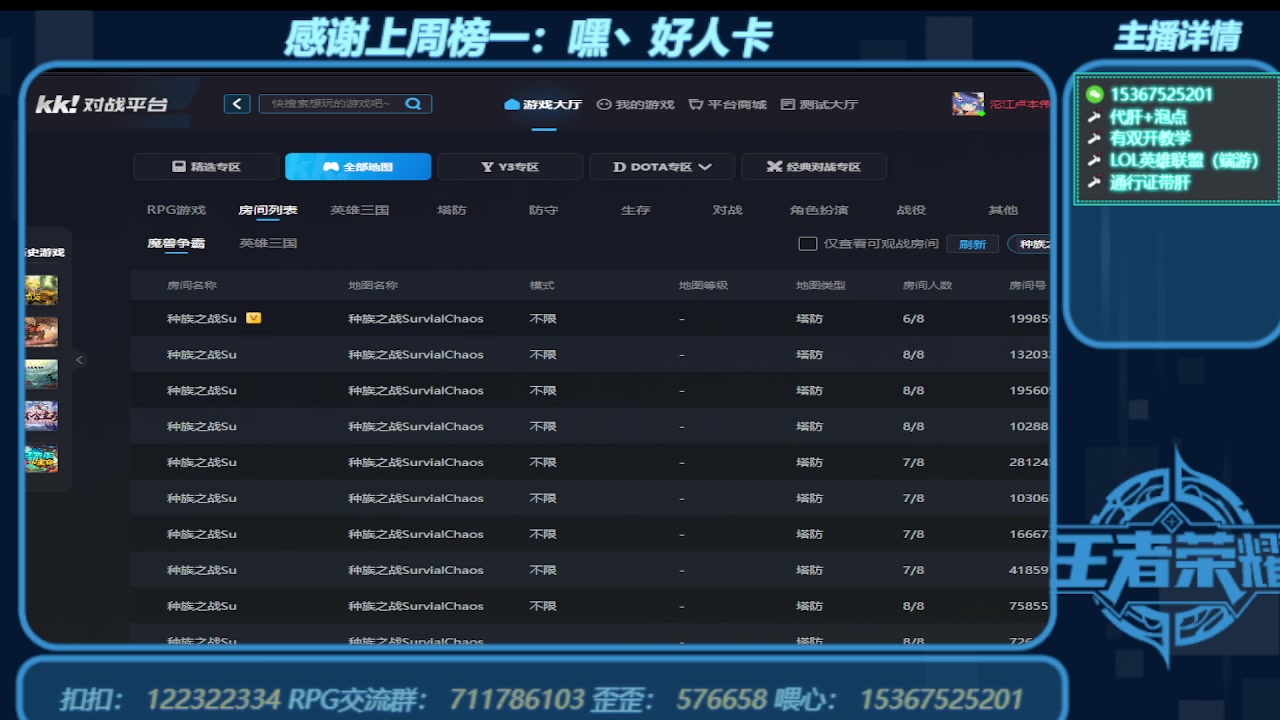Screen dimensions: 1280x720
Task: Collapse the left game sidebar with arrow
Action: (x=79, y=359)
